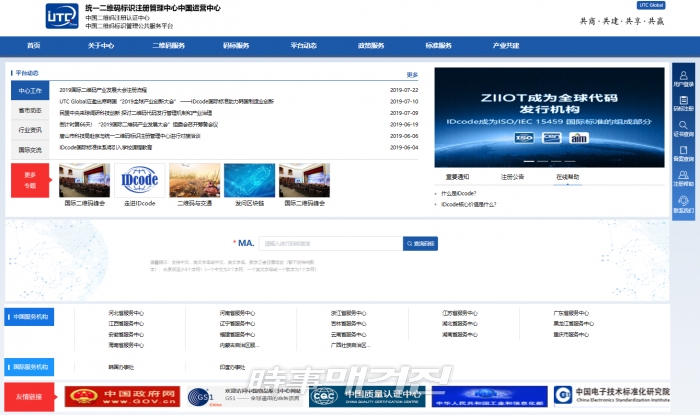The height and width of the screenshot is (415, 700).
Task: Open IDcode news dated 2019-06-04
Action: 105,148
